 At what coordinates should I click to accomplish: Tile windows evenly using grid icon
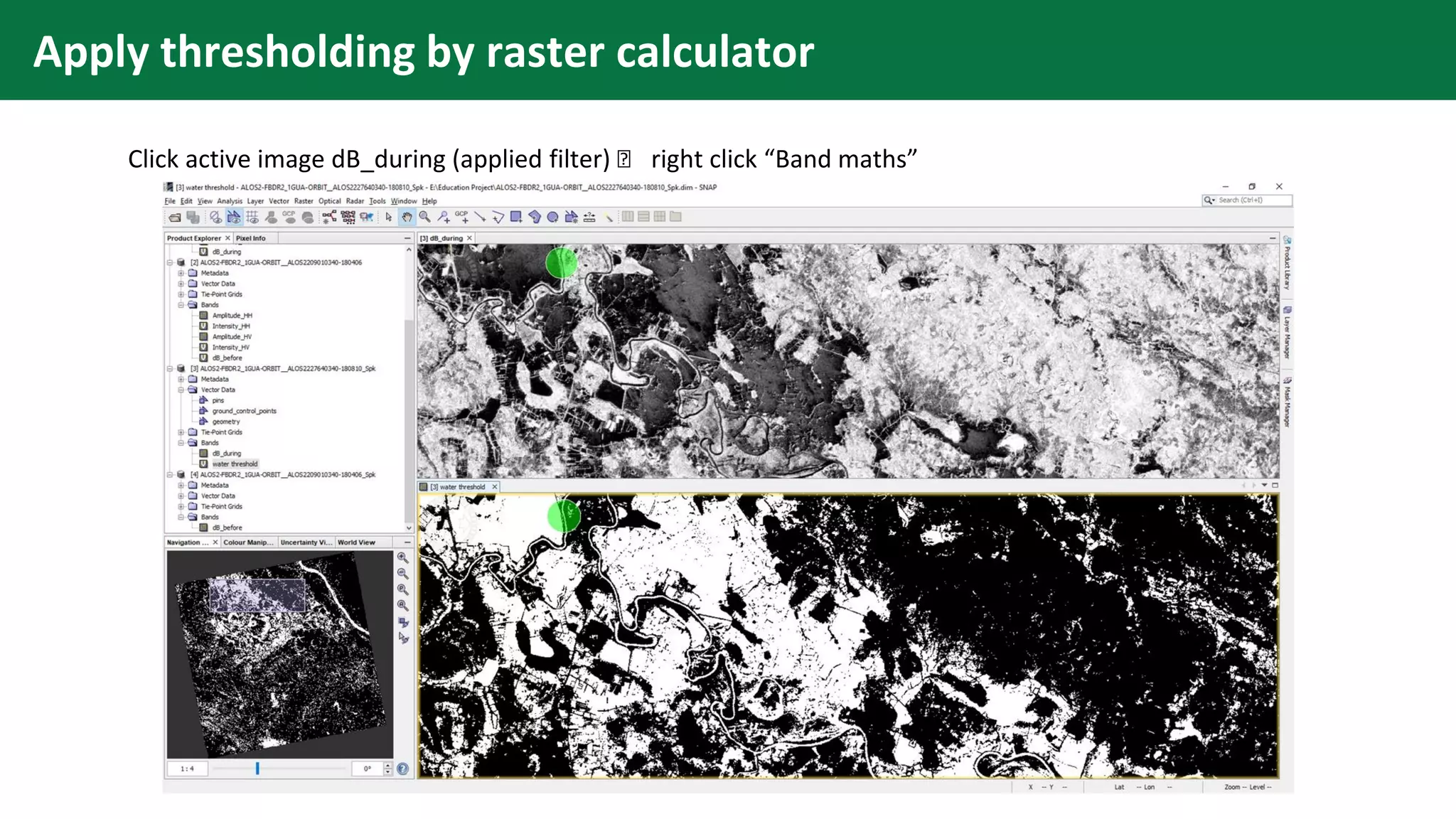pos(660,217)
